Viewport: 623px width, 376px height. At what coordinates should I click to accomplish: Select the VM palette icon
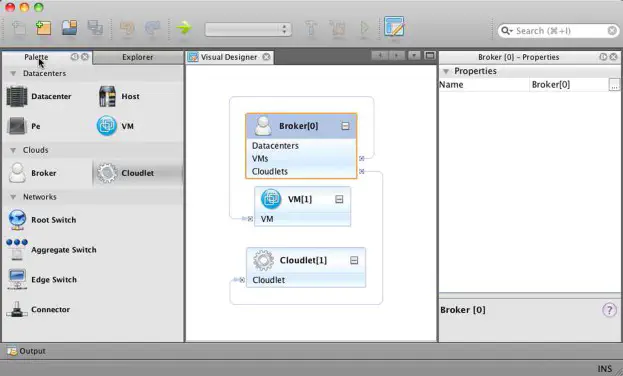pos(106,126)
